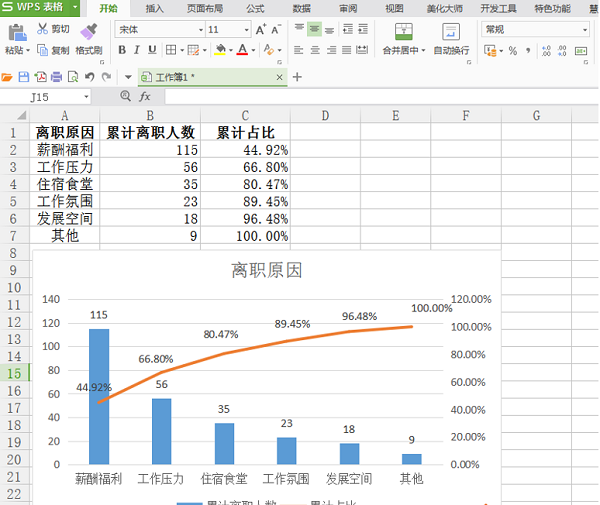This screenshot has height=505, width=600.
Task: Open the 页面布局 (Page Layout) tab
Action: coord(205,8)
